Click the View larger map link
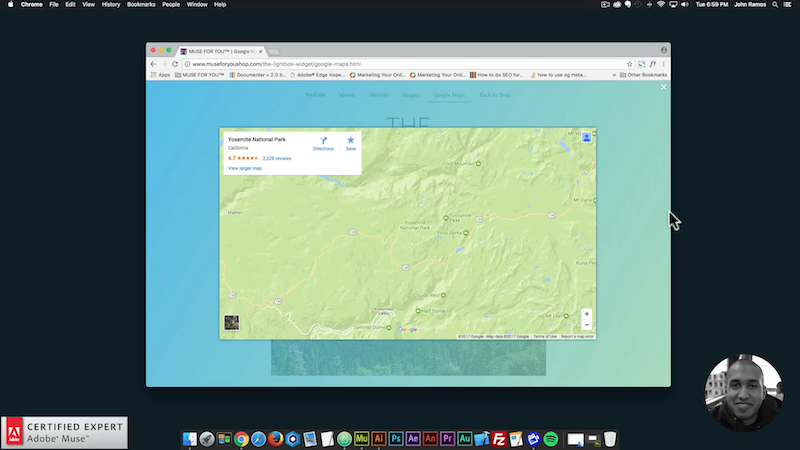Viewport: 800px width, 450px height. click(245, 168)
